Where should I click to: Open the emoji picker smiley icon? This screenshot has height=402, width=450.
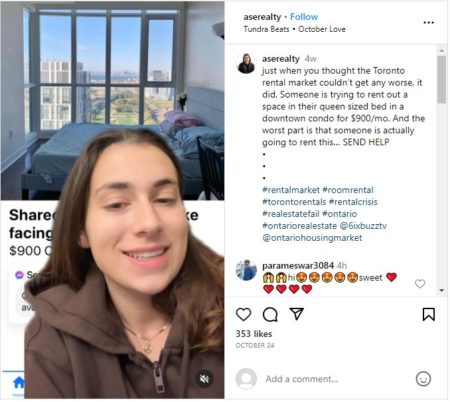[423, 379]
